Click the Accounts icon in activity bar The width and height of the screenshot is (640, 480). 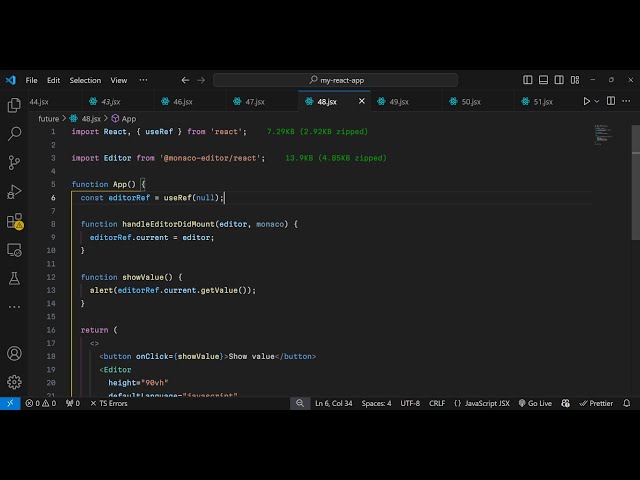(x=14, y=353)
